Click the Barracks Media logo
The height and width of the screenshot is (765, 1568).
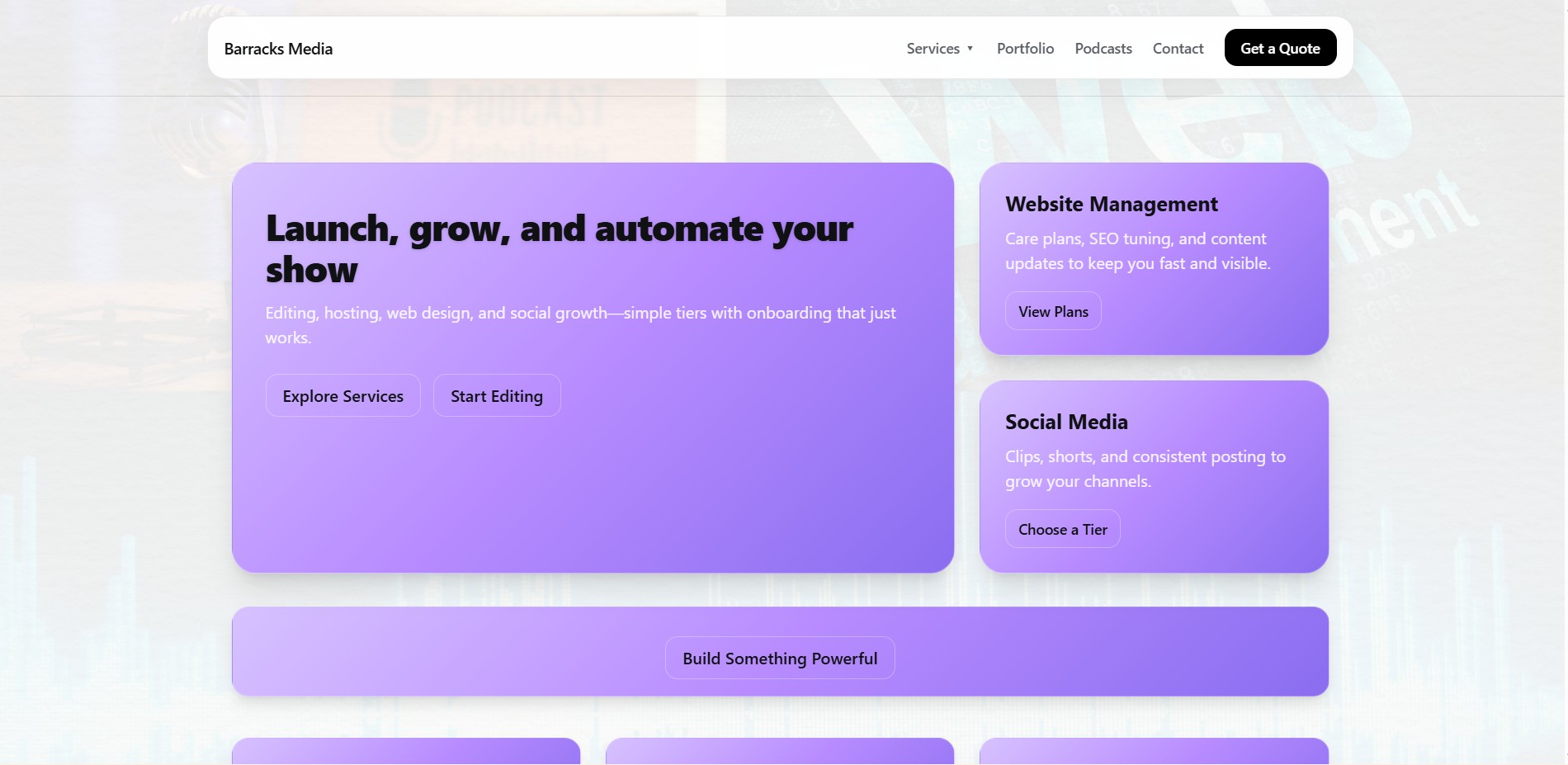click(x=278, y=48)
